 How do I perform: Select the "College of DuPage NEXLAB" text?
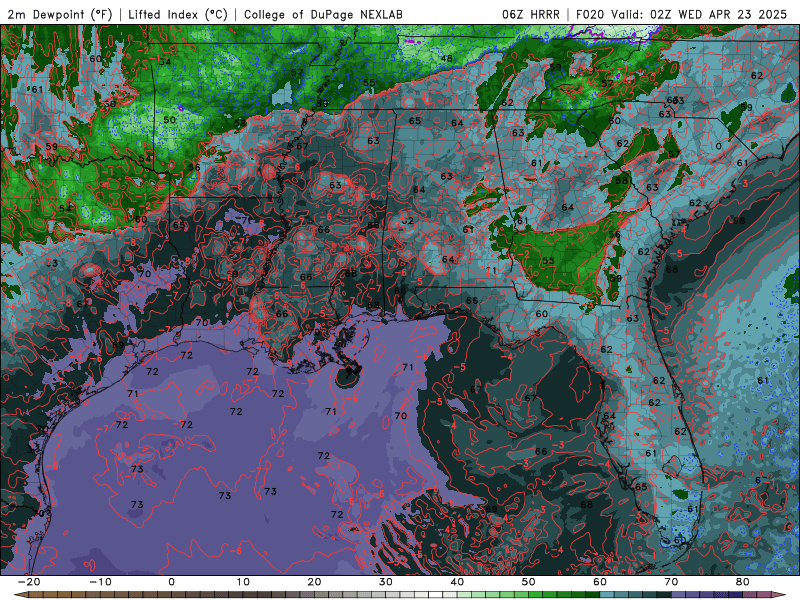tap(323, 14)
